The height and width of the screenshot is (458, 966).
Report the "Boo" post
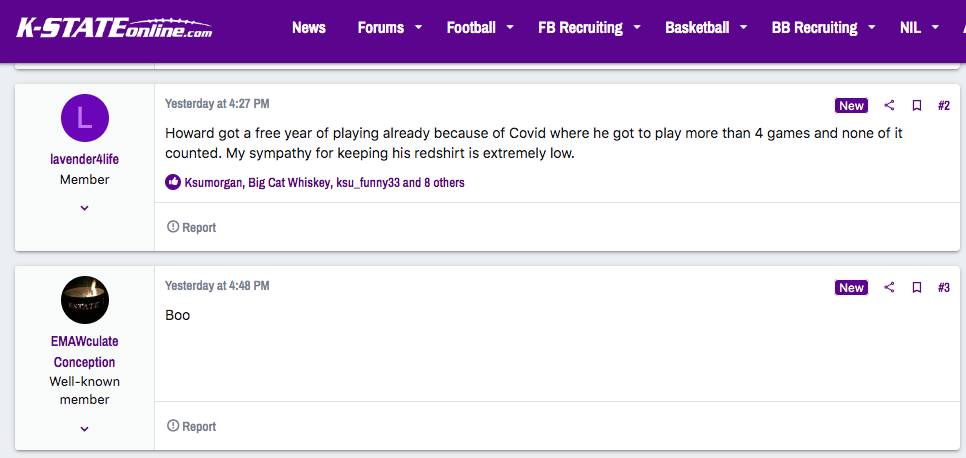[191, 426]
